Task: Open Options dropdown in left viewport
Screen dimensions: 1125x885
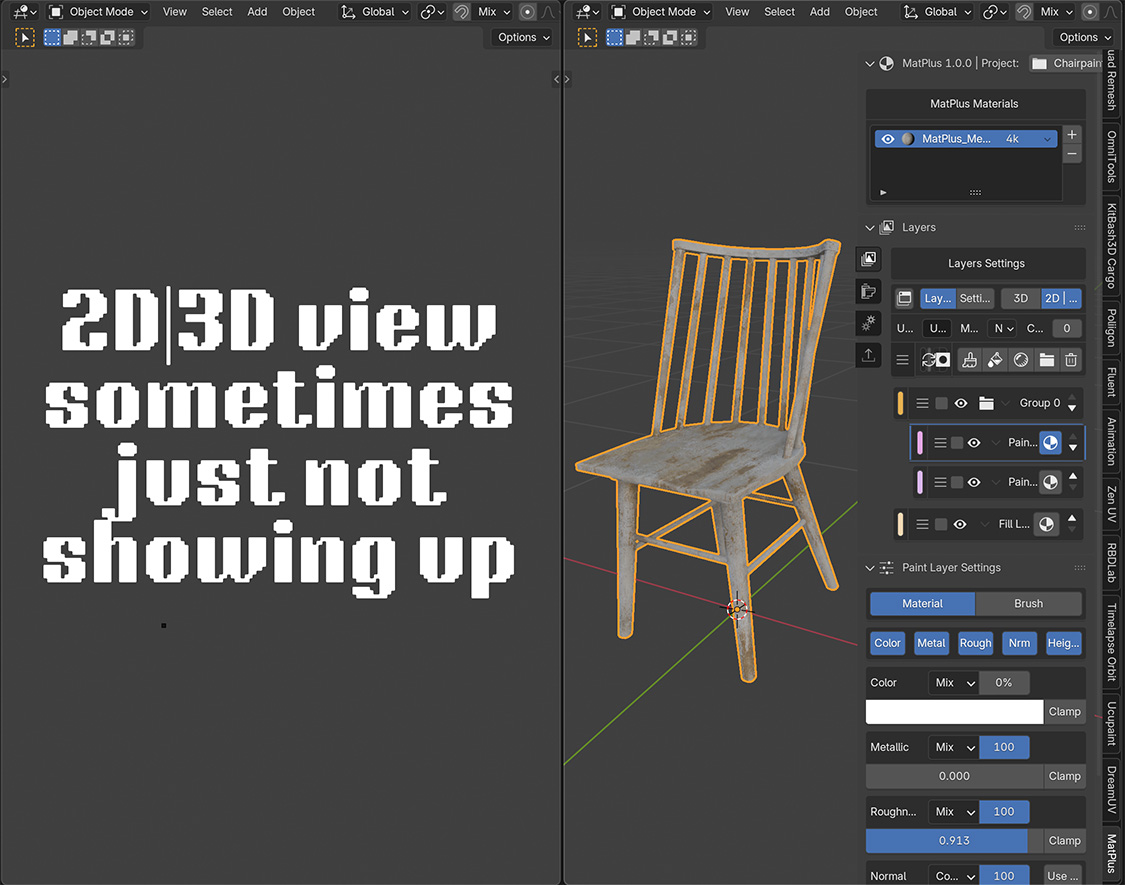Action: [523, 37]
